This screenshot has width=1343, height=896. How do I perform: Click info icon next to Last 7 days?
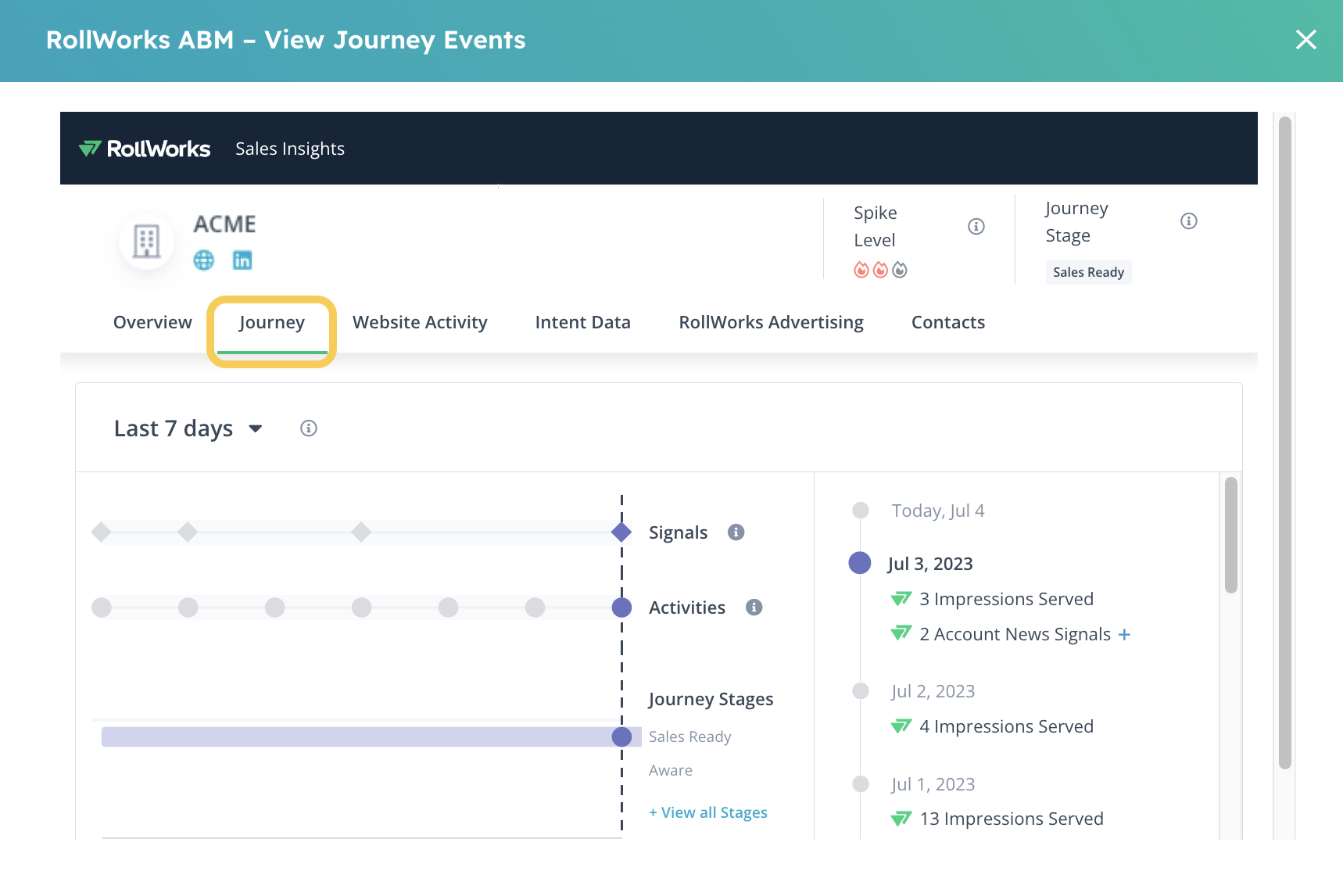click(x=309, y=428)
